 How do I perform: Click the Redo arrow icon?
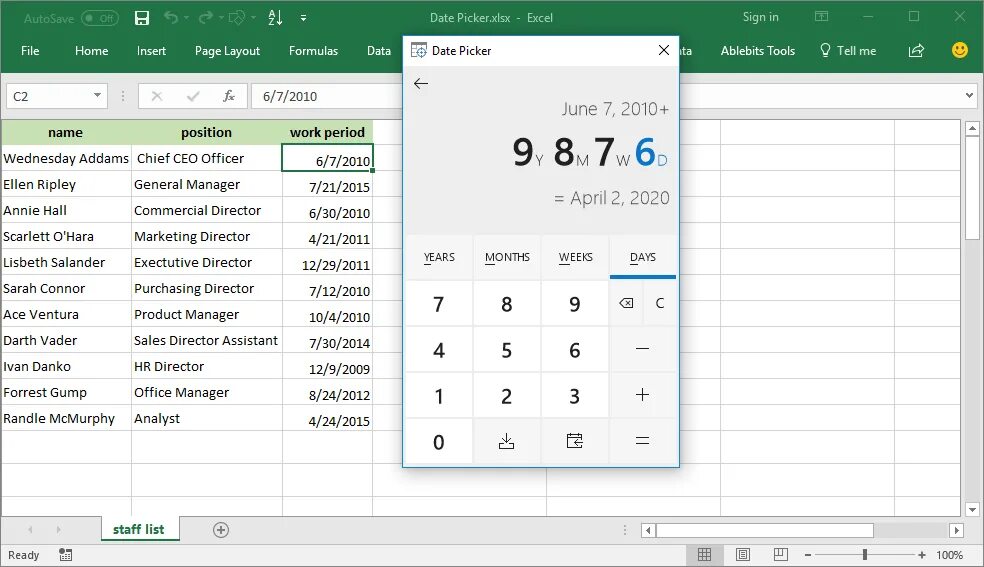(205, 18)
